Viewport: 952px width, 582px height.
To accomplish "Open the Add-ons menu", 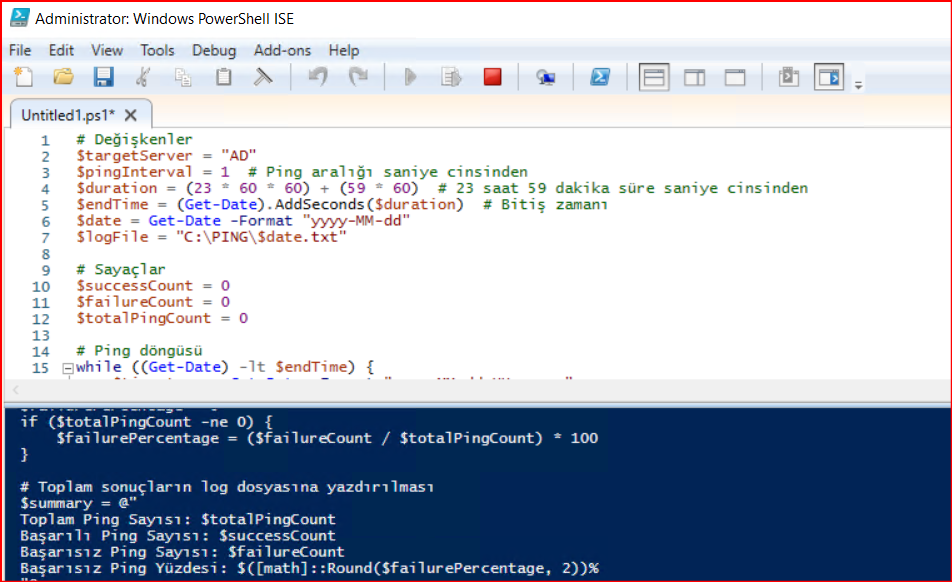I will 282,50.
